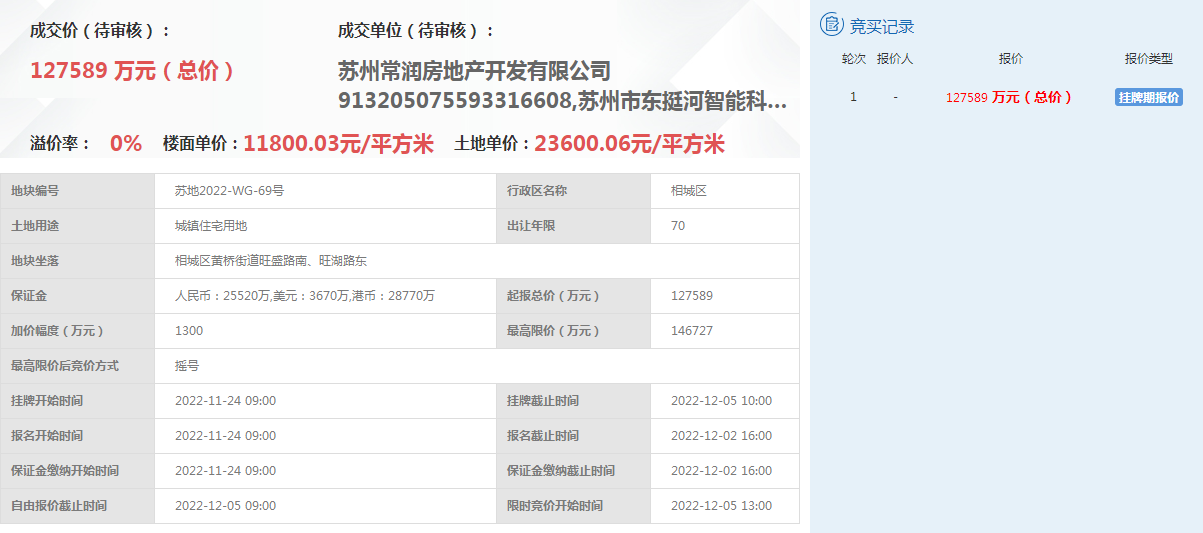Click the 报价人 column header
The image size is (1203, 533).
[895, 59]
